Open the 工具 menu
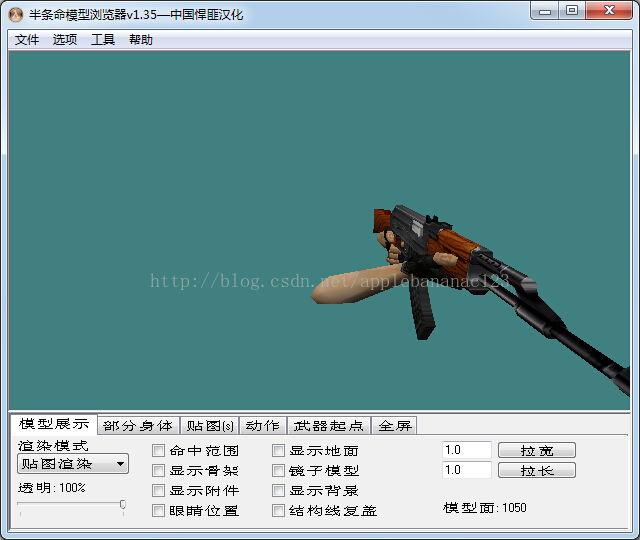The width and height of the screenshot is (640, 540). coord(102,40)
